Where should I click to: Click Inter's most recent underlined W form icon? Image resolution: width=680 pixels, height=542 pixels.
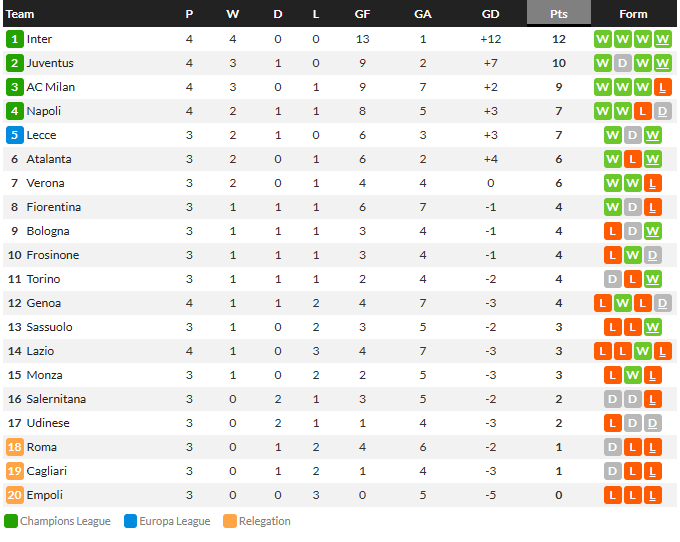(x=662, y=39)
